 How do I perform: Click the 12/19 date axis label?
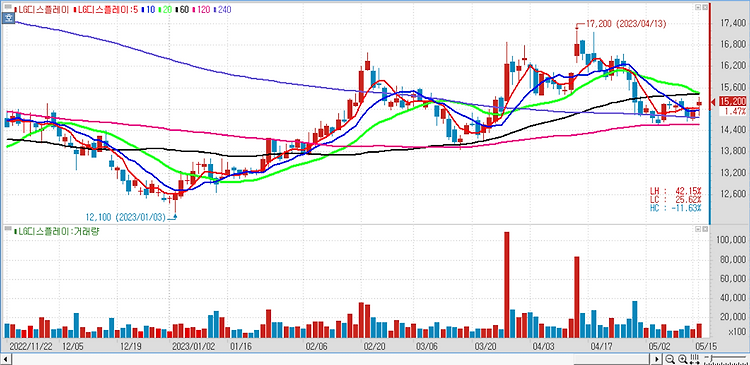[x=130, y=346]
